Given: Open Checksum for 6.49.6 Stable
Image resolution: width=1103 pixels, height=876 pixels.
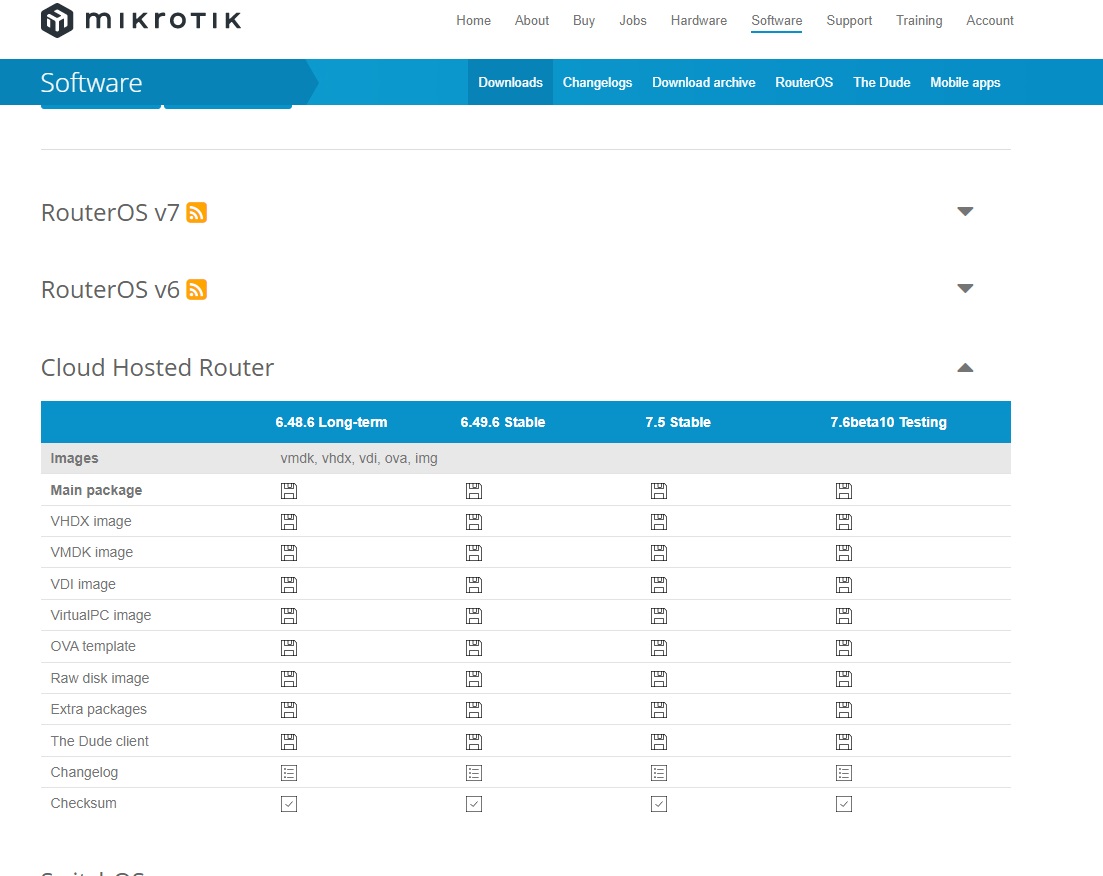Looking at the screenshot, I should pos(474,803).
